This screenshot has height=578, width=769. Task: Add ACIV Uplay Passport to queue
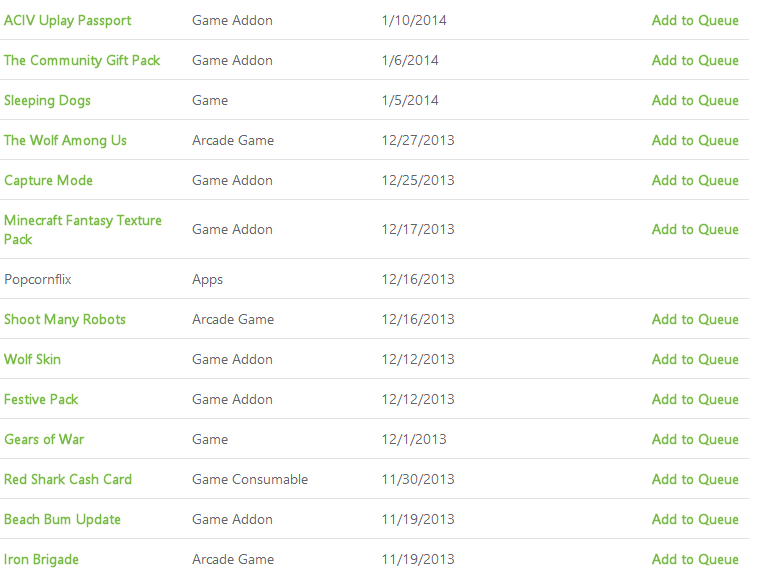[695, 21]
